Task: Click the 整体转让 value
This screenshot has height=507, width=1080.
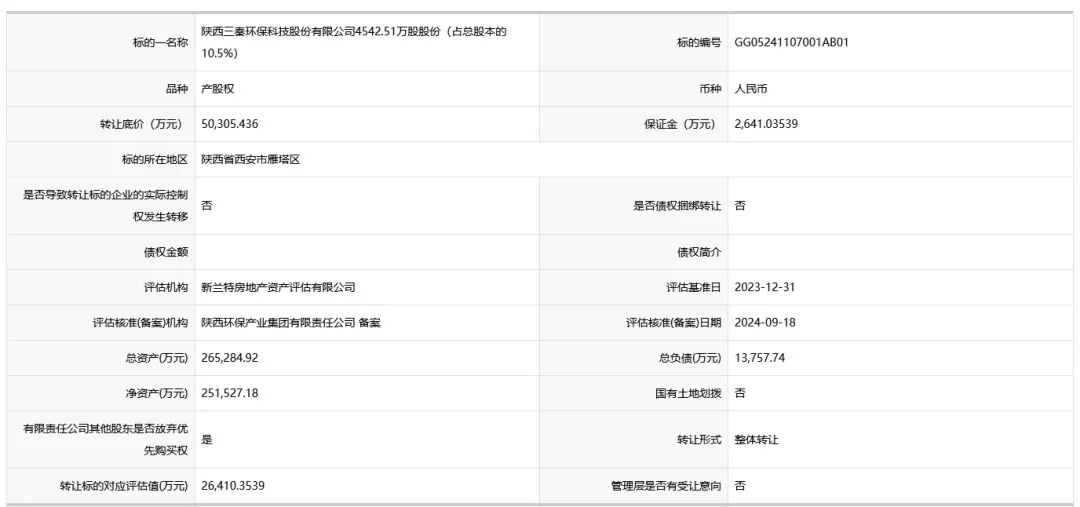Action: (x=756, y=439)
